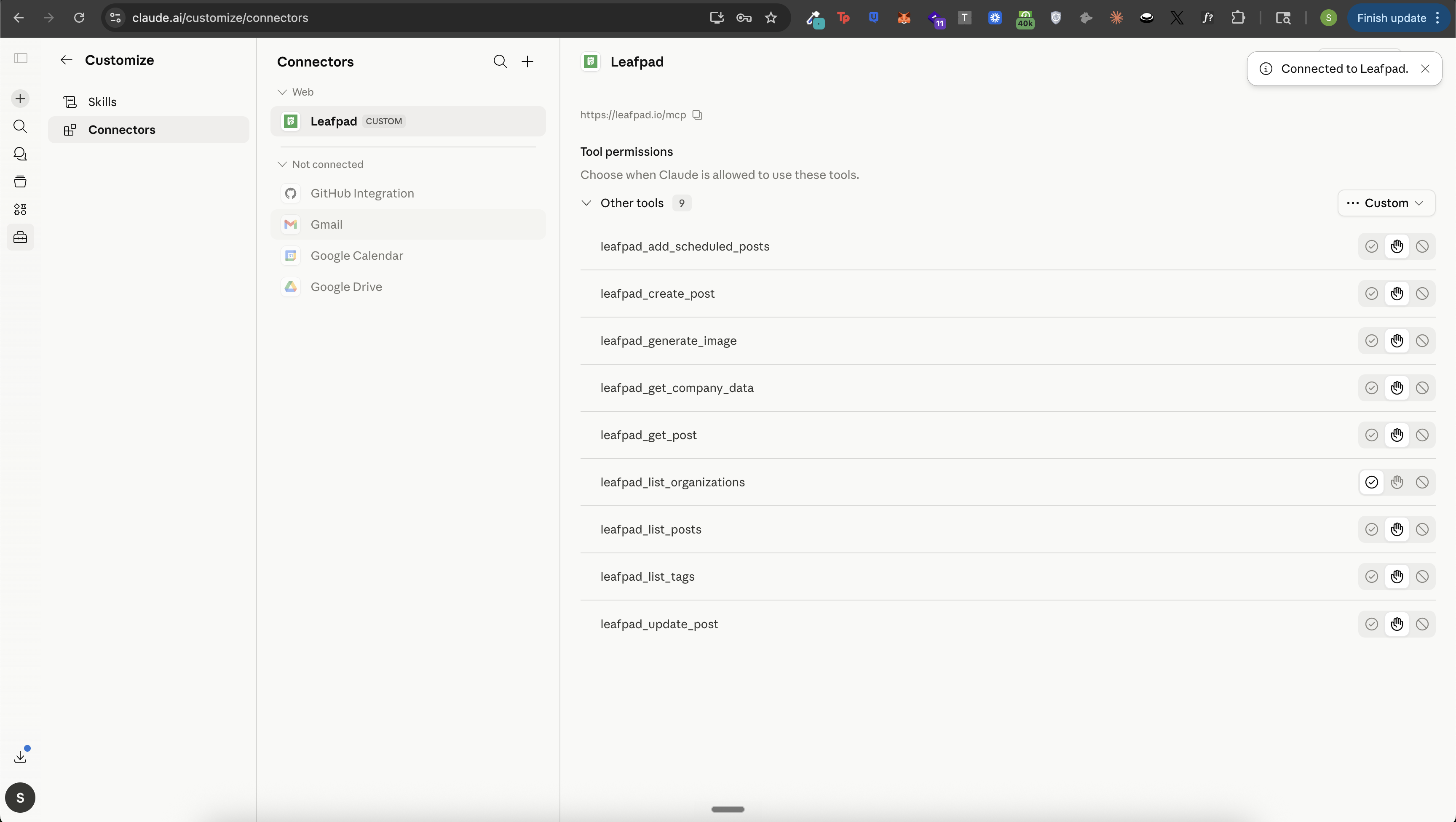Dismiss the Connected to Leafpad toast
This screenshot has height=822, width=1456.
coord(1425,69)
